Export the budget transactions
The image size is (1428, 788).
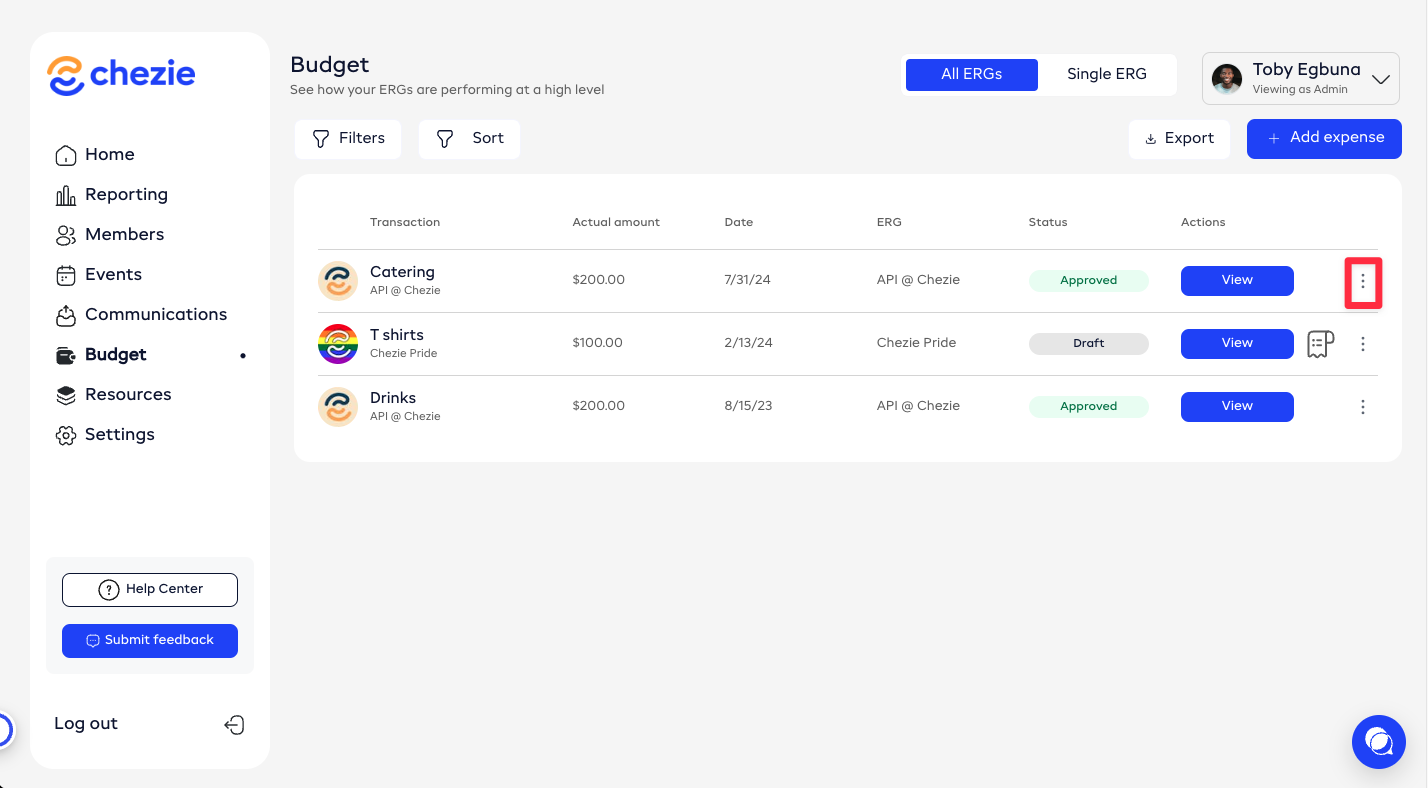click(x=1179, y=139)
